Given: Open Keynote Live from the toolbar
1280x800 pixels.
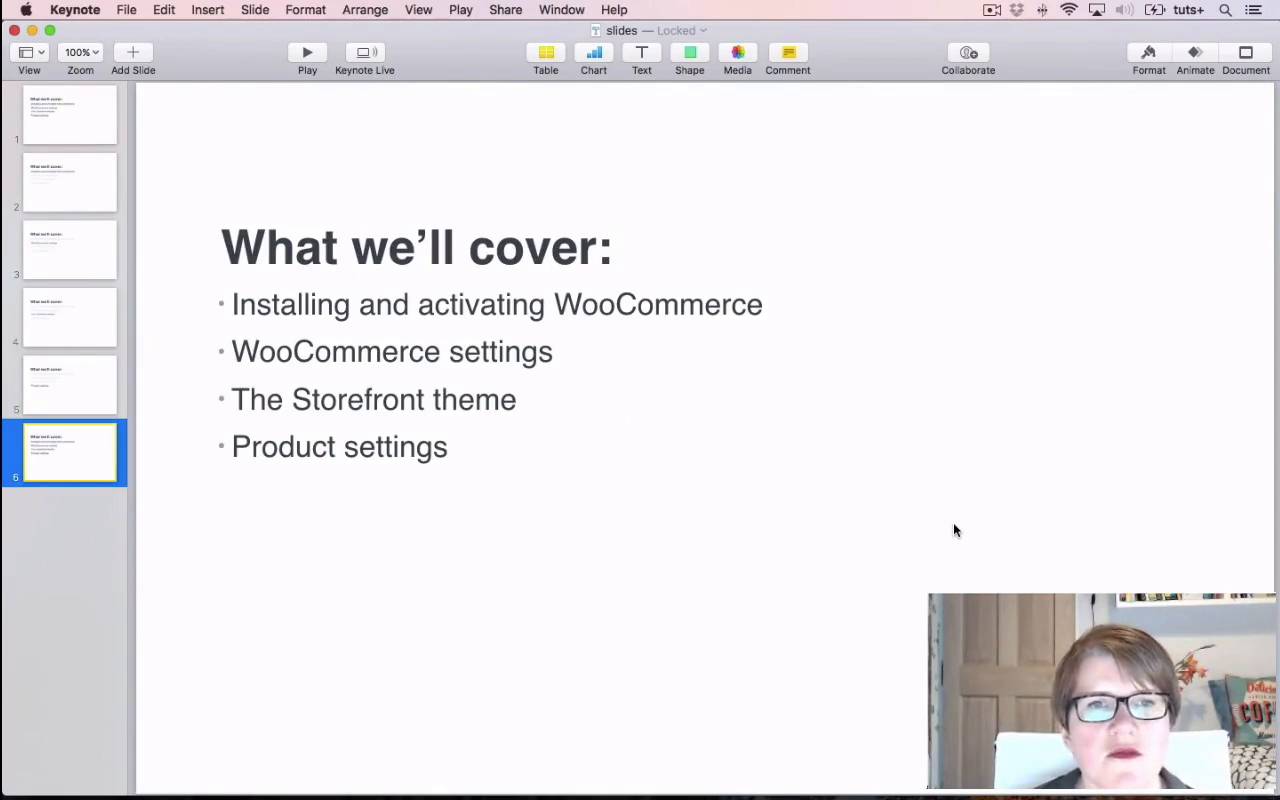Looking at the screenshot, I should 365,52.
